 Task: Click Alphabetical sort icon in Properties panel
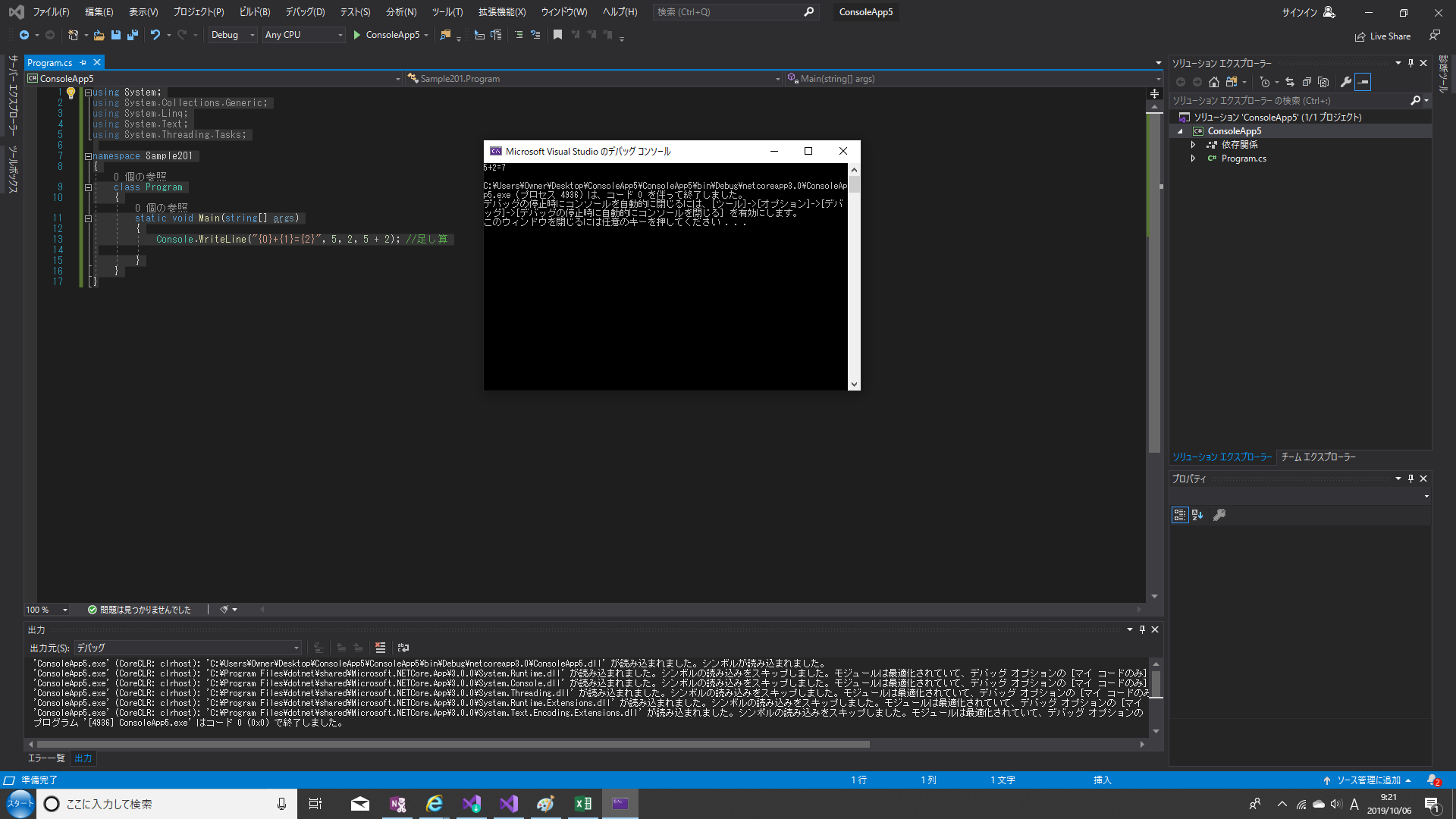click(1197, 515)
